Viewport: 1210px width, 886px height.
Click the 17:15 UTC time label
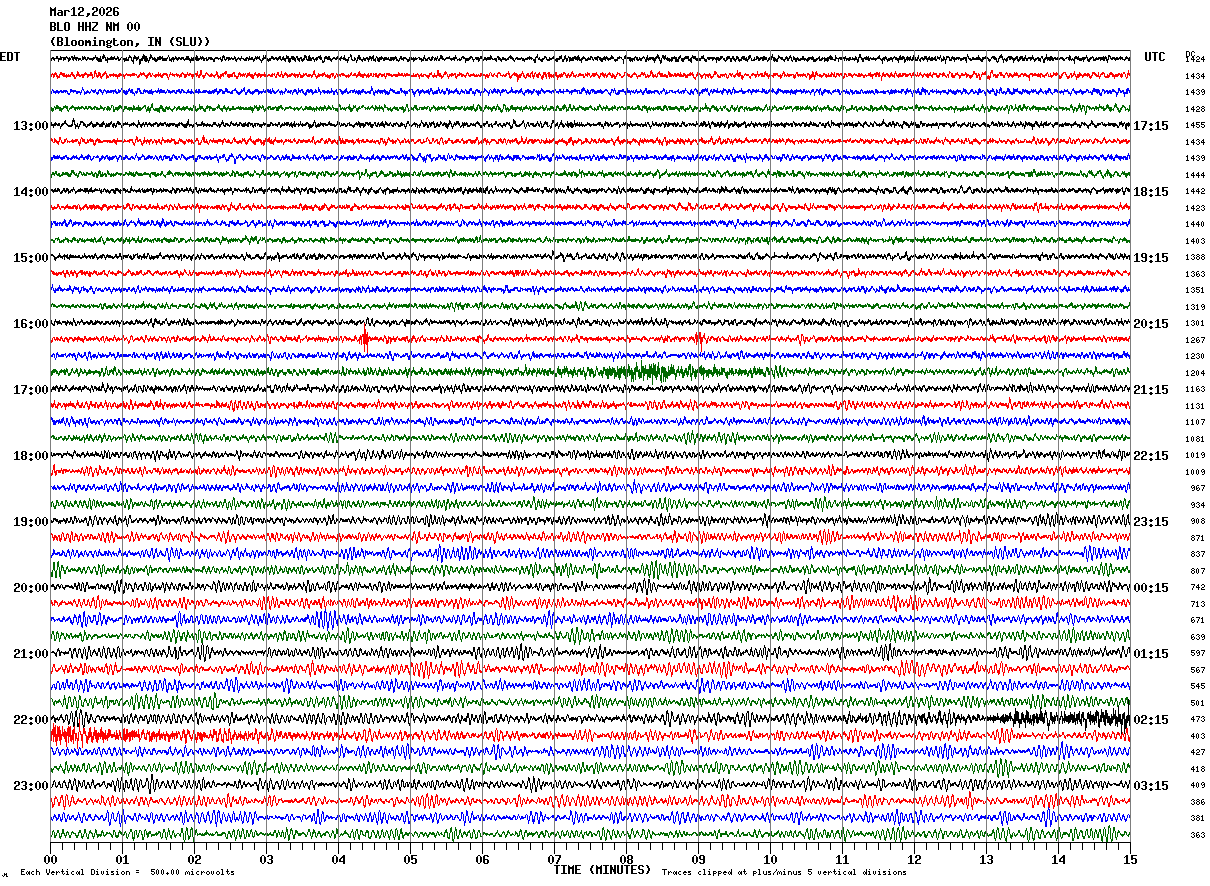(x=1151, y=126)
